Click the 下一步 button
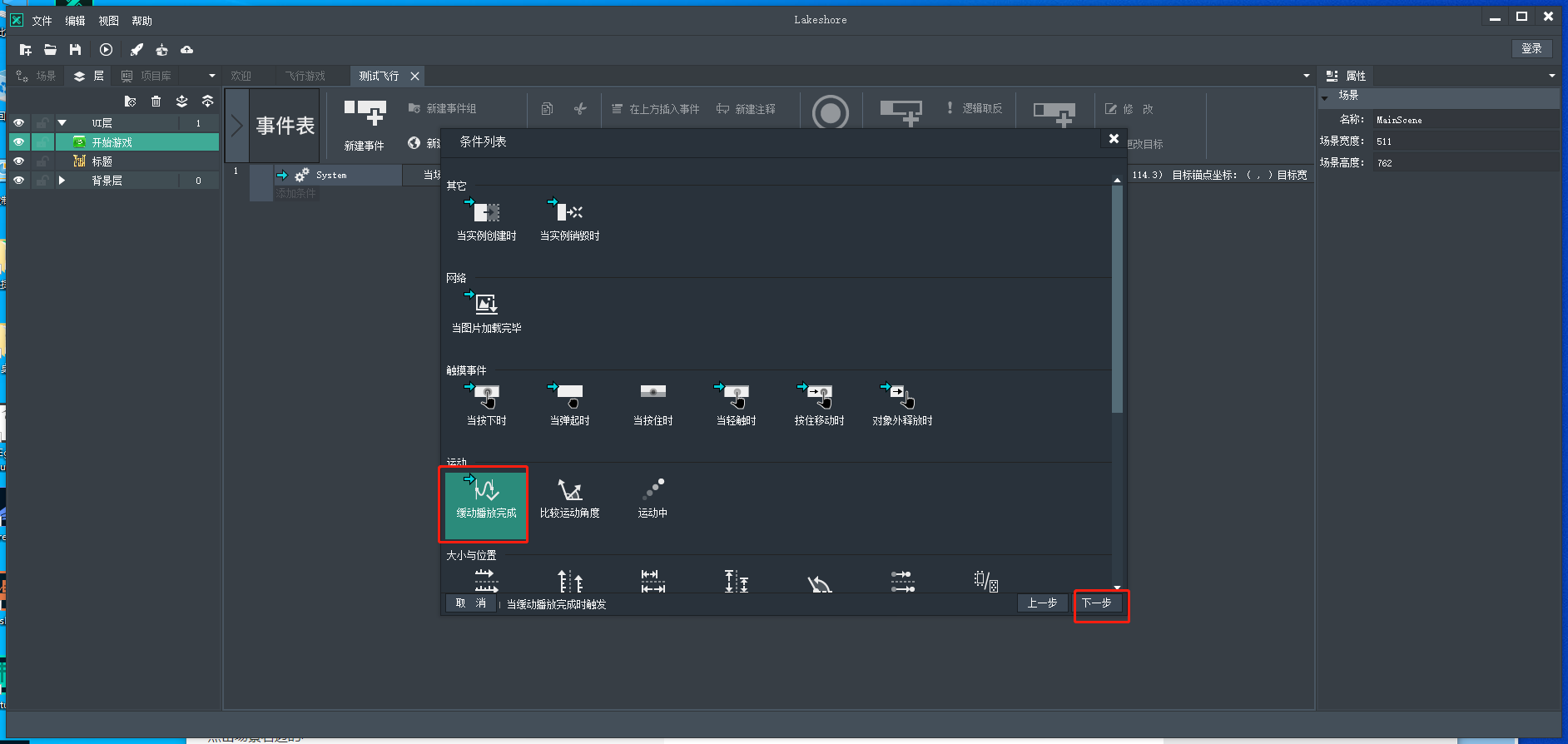The width and height of the screenshot is (1568, 744). [1097, 603]
